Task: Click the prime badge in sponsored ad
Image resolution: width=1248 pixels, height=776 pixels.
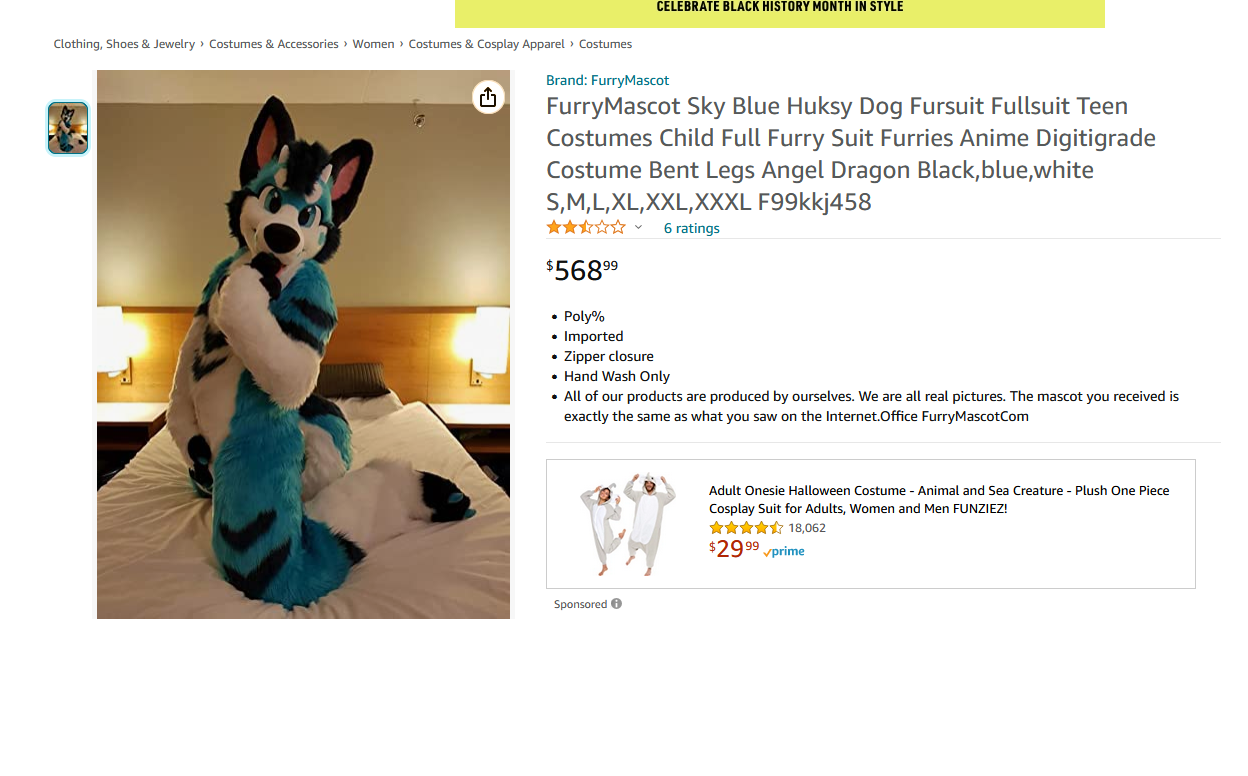Action: click(784, 551)
